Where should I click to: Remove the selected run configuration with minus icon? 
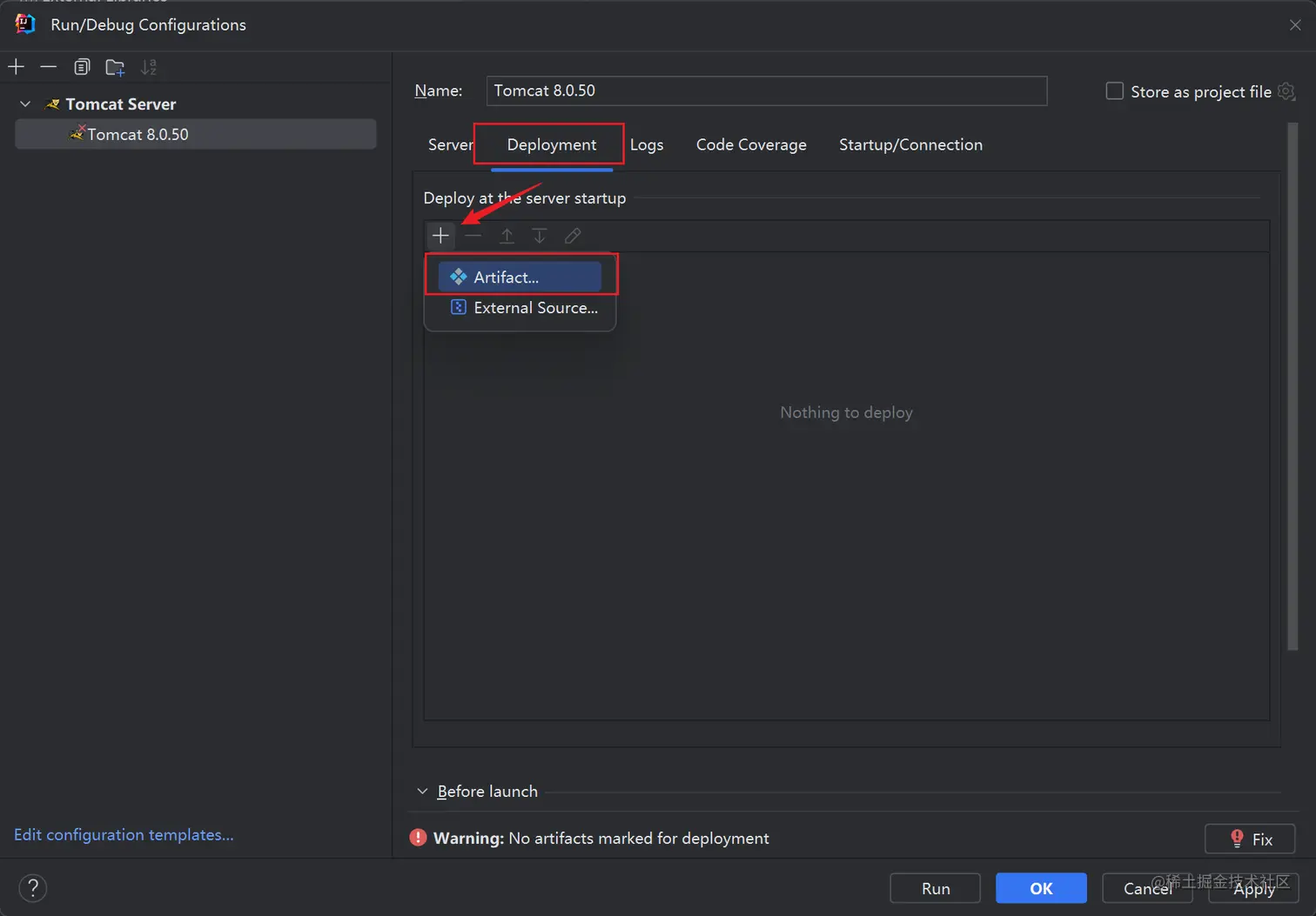(x=49, y=67)
